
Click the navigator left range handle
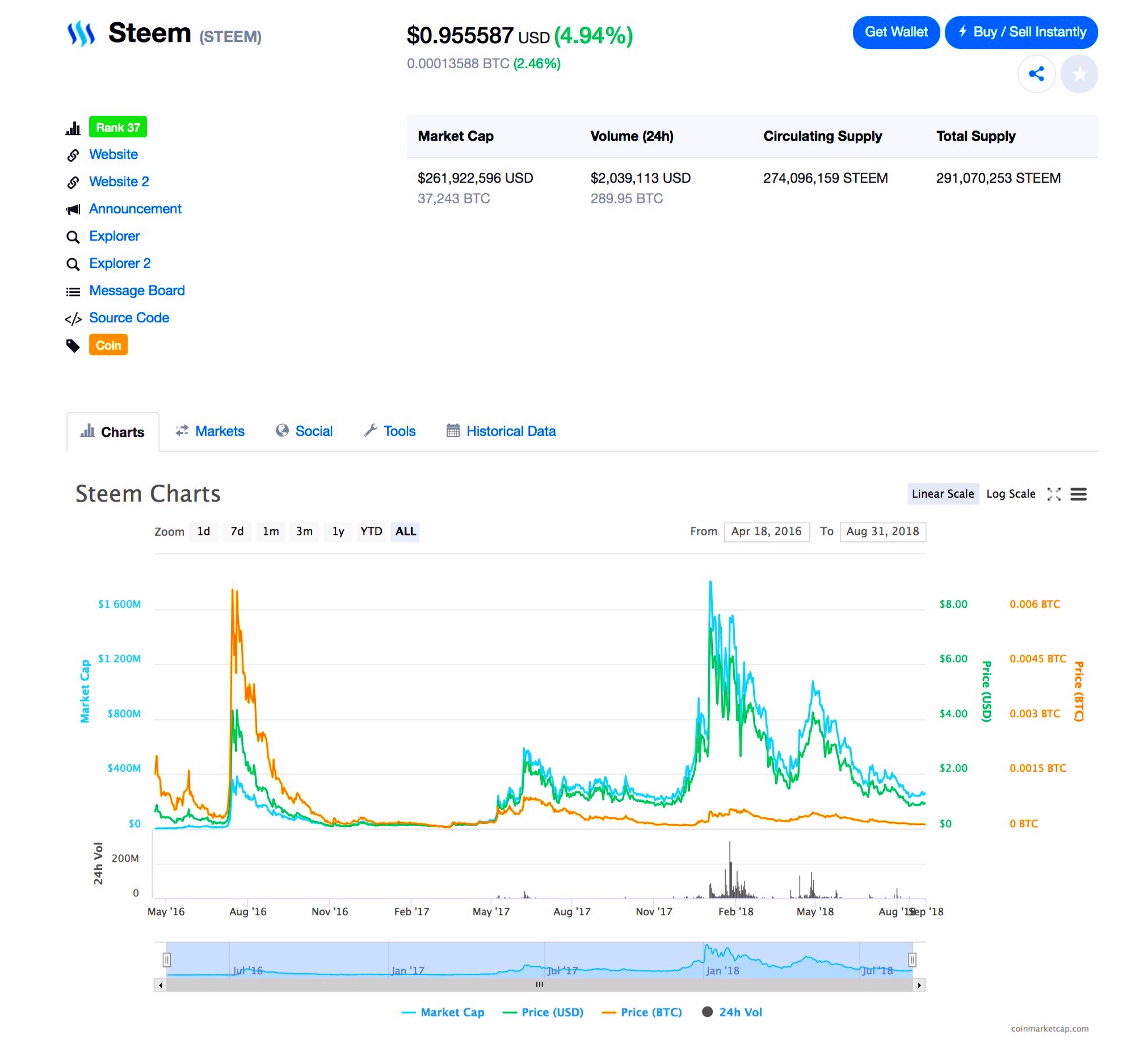pos(167,960)
